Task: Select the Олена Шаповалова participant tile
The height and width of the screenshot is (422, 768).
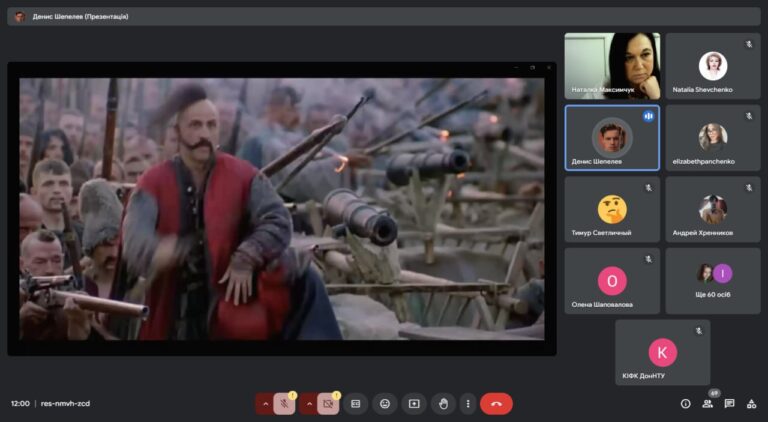Action: [x=612, y=281]
